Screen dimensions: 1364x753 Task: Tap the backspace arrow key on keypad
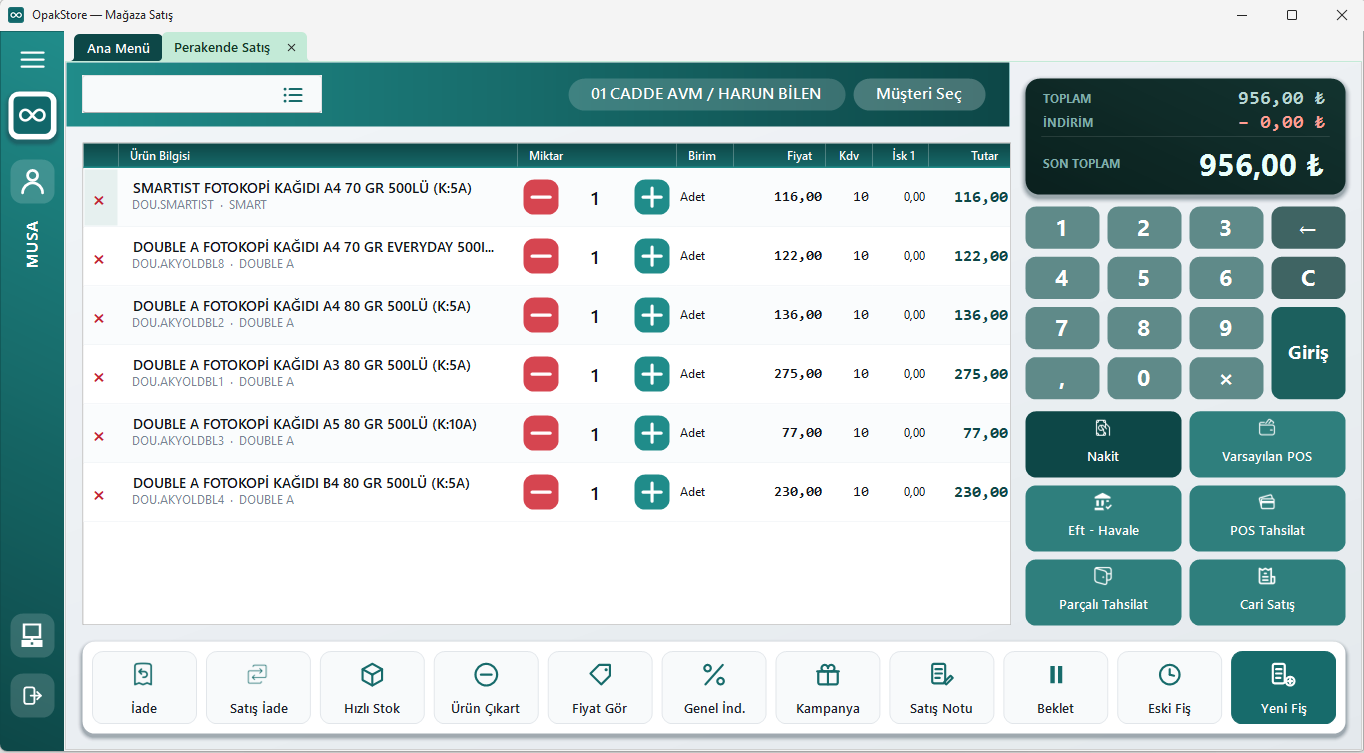click(1308, 228)
